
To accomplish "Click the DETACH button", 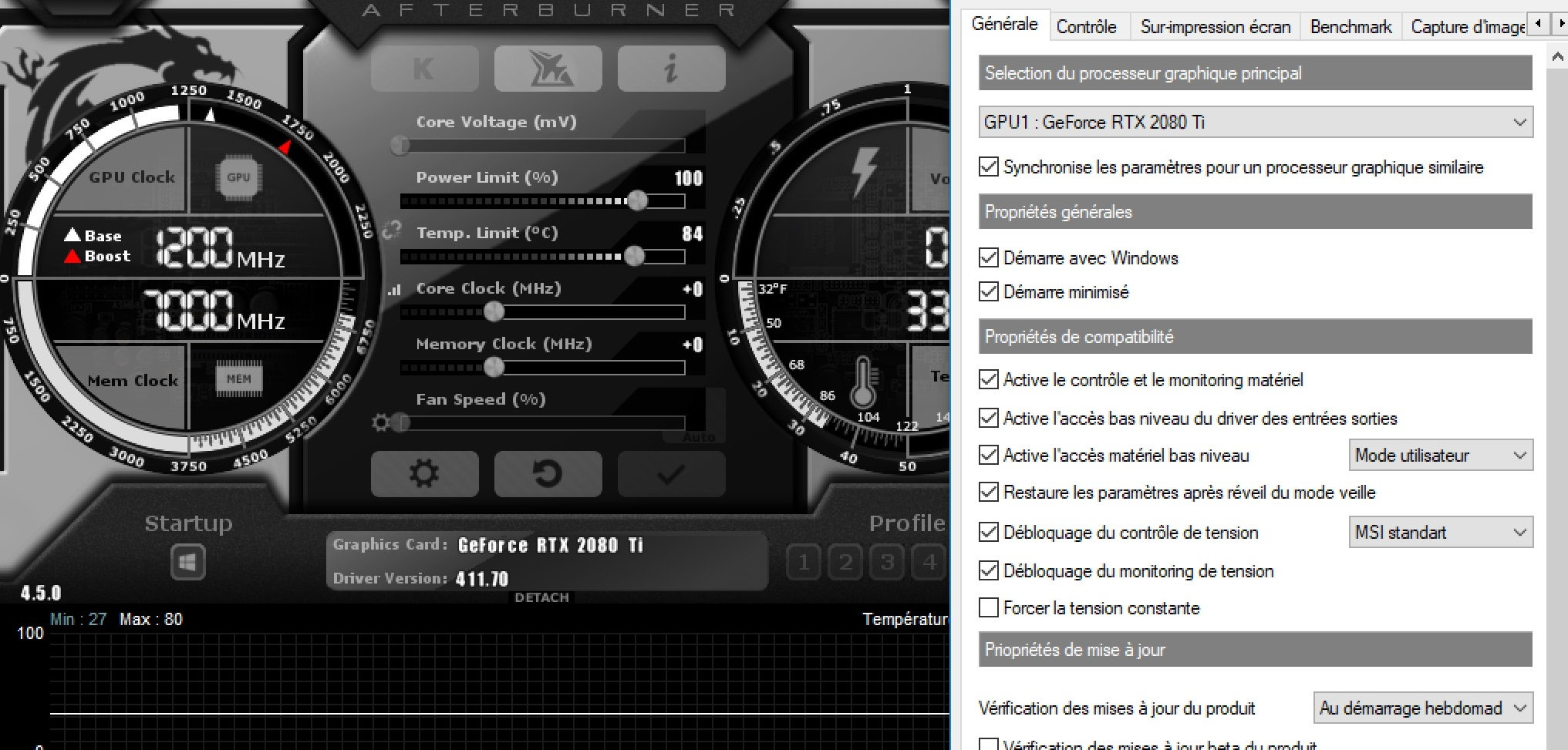I will (x=541, y=597).
